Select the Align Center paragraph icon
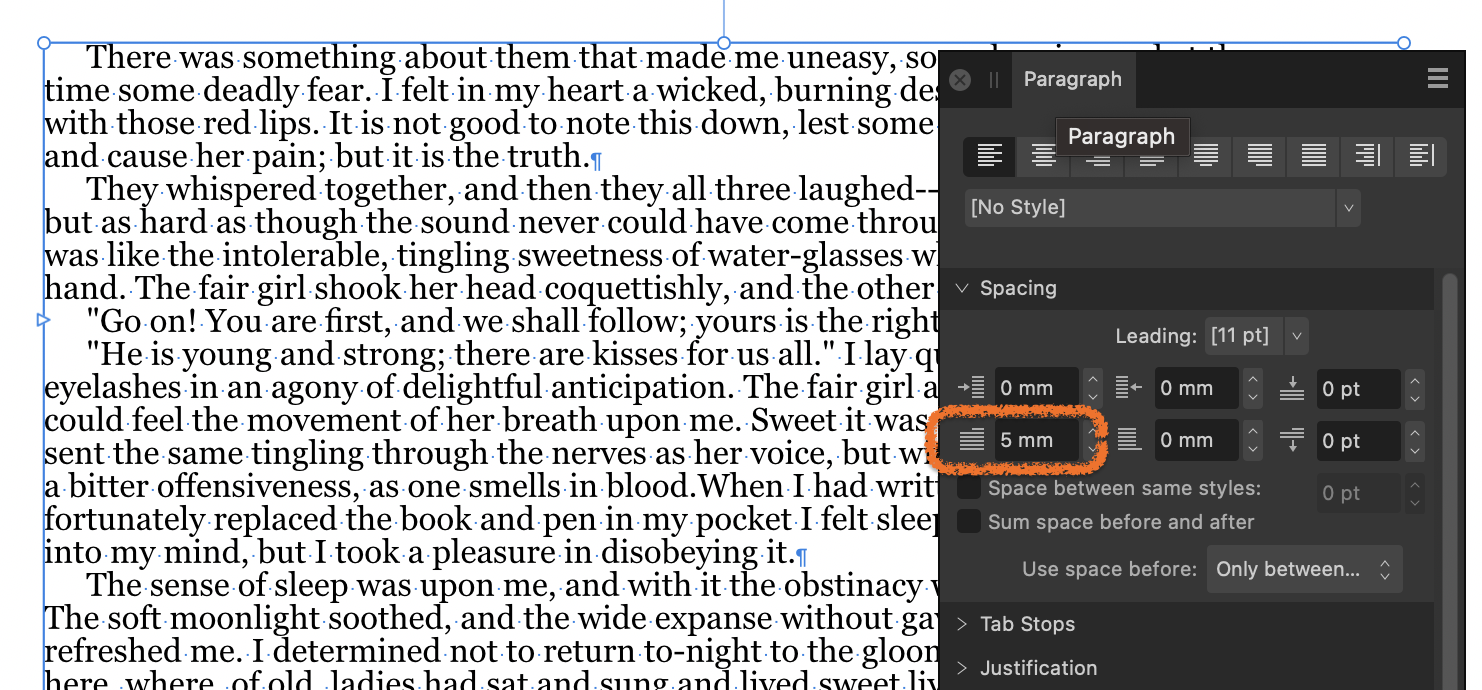 tap(1043, 155)
